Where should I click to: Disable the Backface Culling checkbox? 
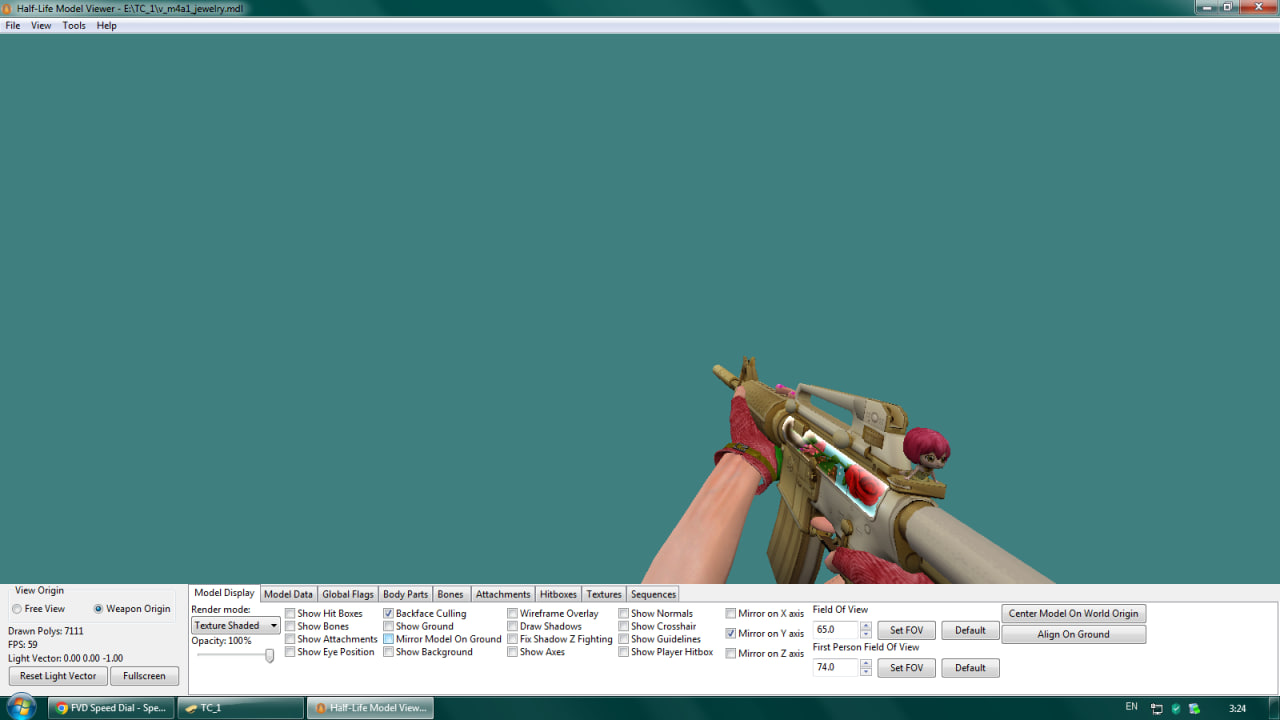pyautogui.click(x=388, y=614)
